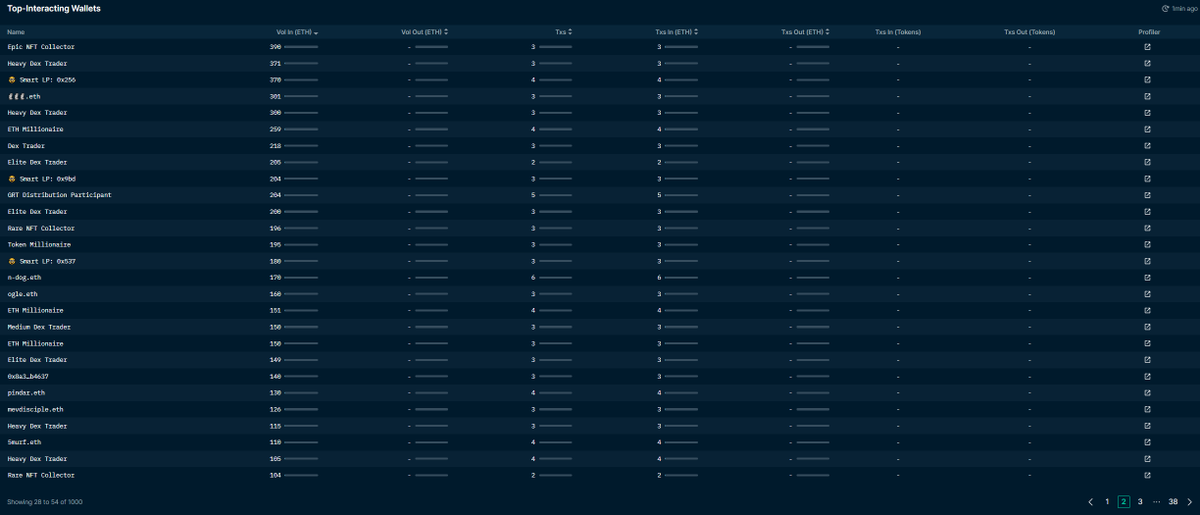
Task: Select the Epic NFT Collector wallet name
Action: (x=41, y=47)
